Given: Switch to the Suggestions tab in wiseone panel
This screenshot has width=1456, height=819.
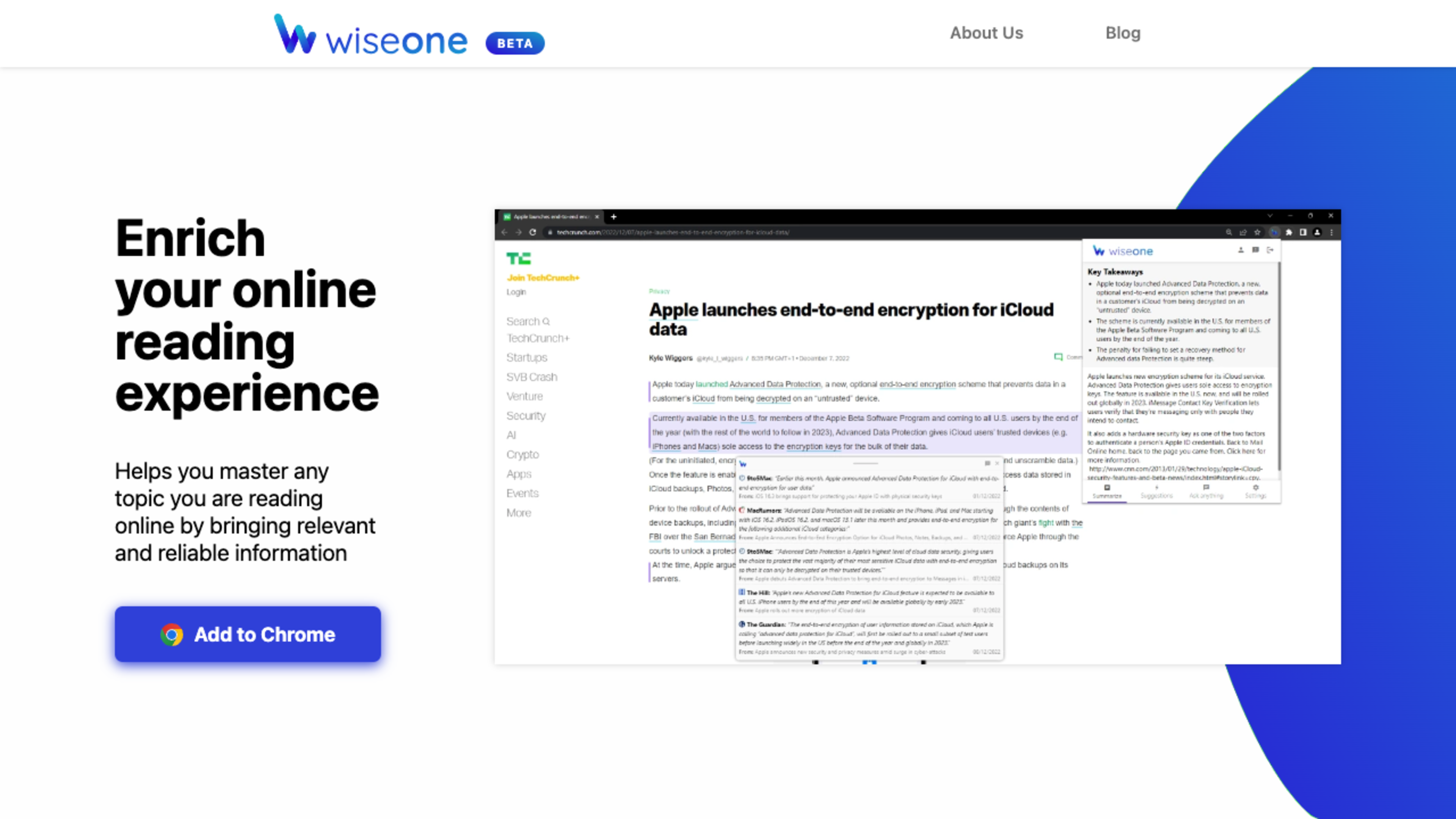Looking at the screenshot, I should (1156, 491).
